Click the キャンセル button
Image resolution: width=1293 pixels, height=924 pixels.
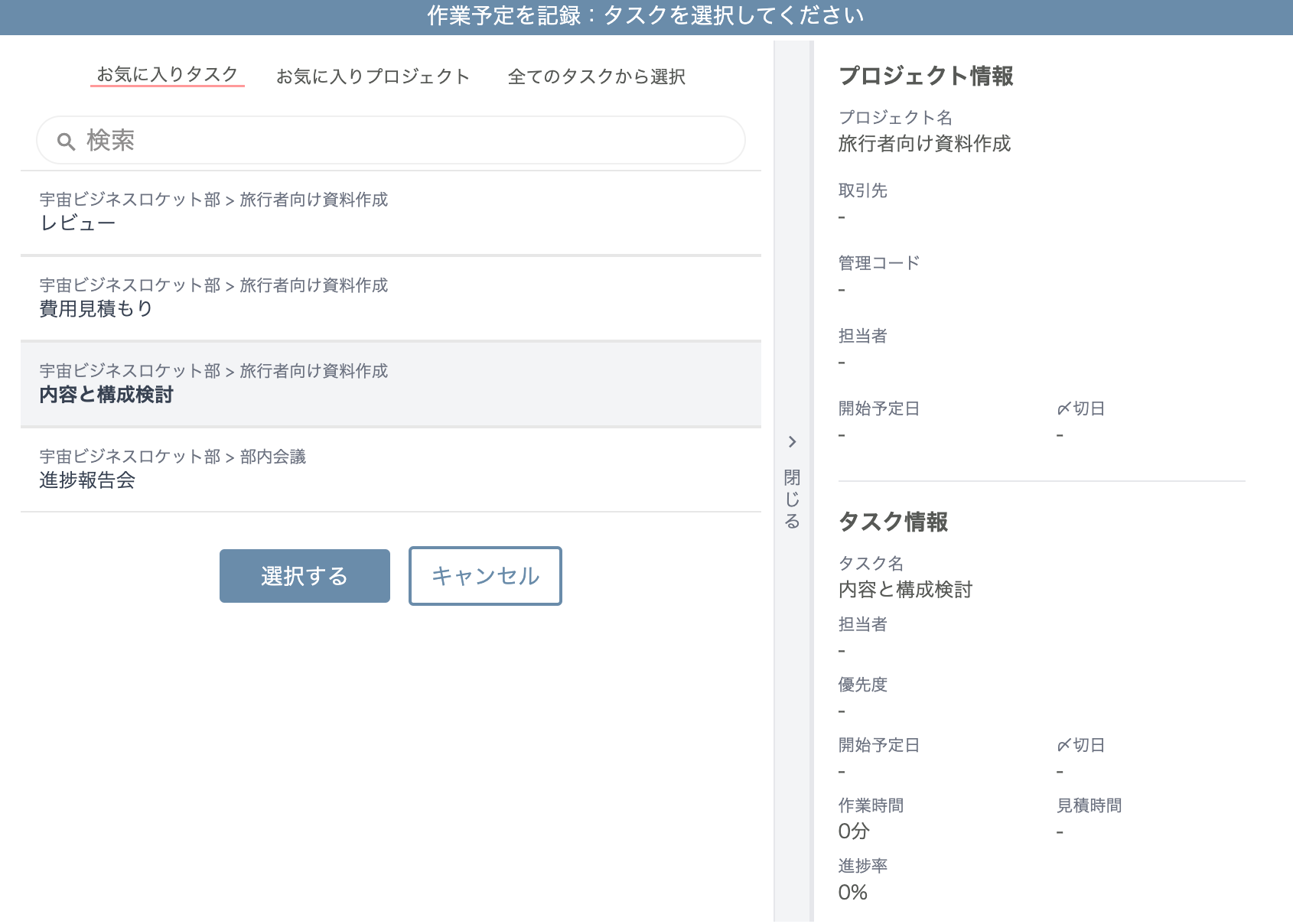point(484,576)
